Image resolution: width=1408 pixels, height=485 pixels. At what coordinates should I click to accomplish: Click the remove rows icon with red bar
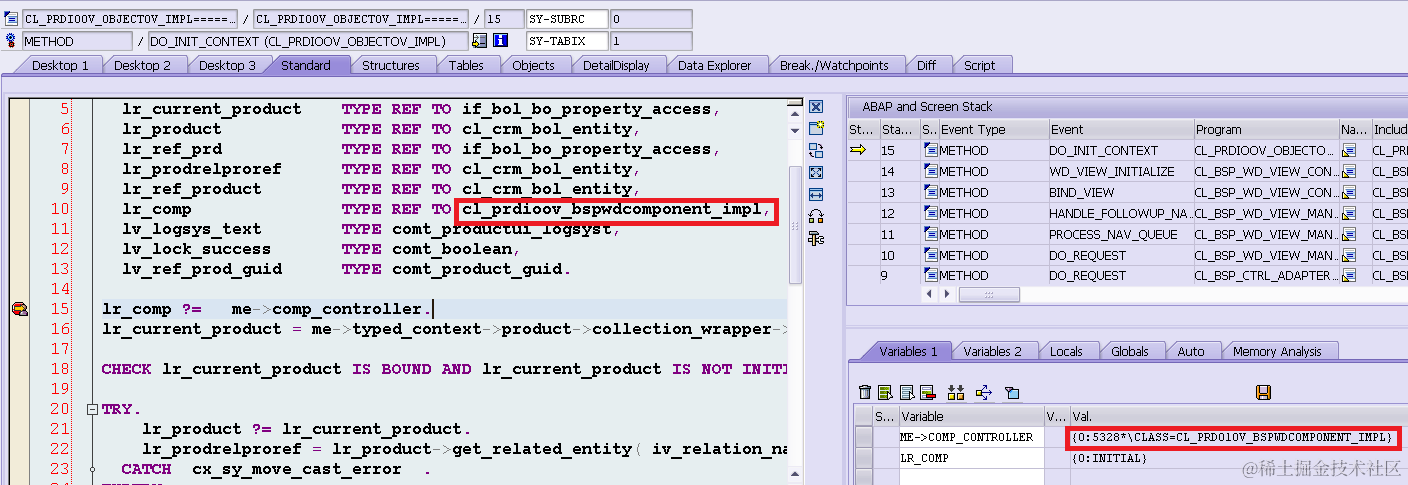[x=927, y=392]
